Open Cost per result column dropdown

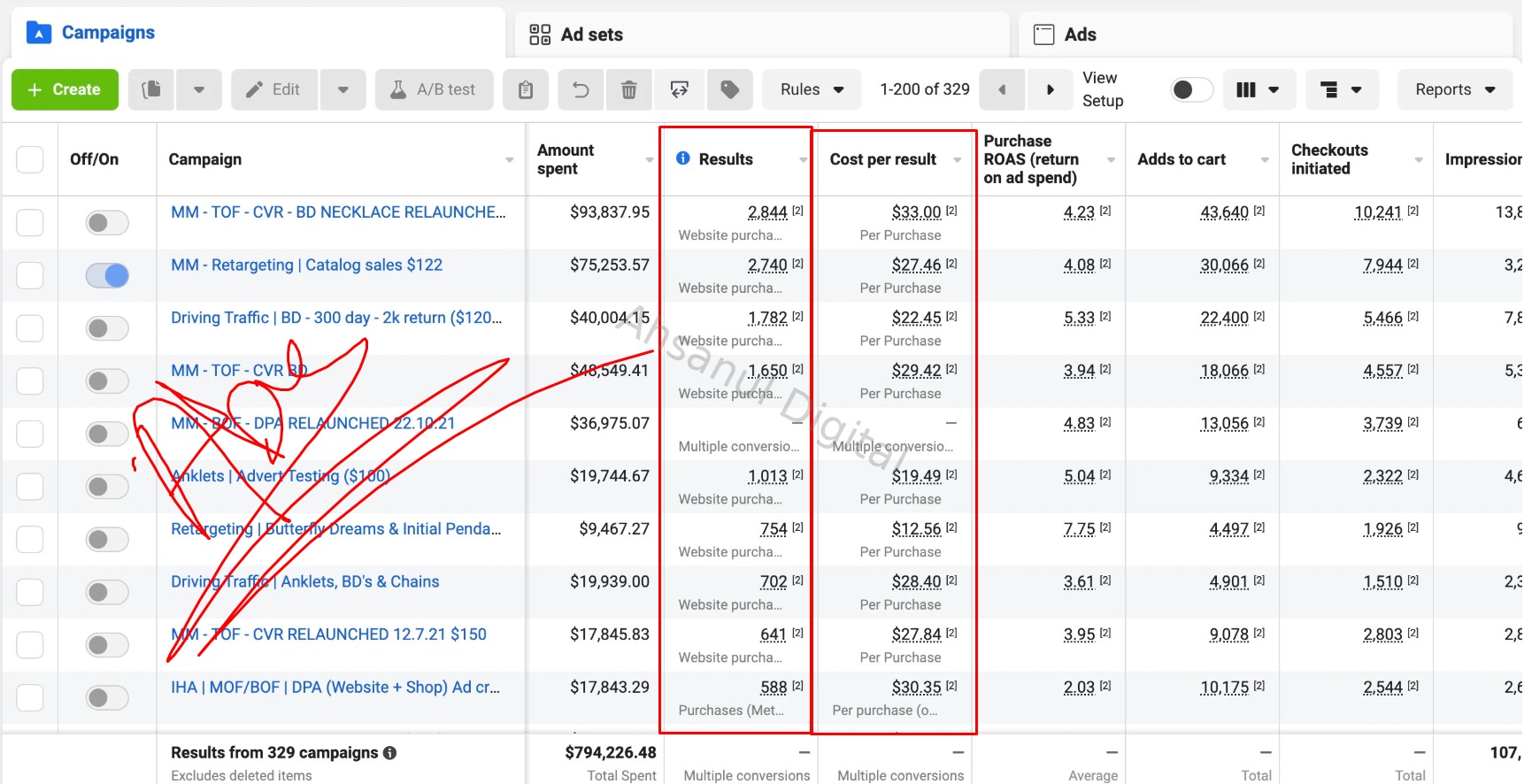point(958,160)
